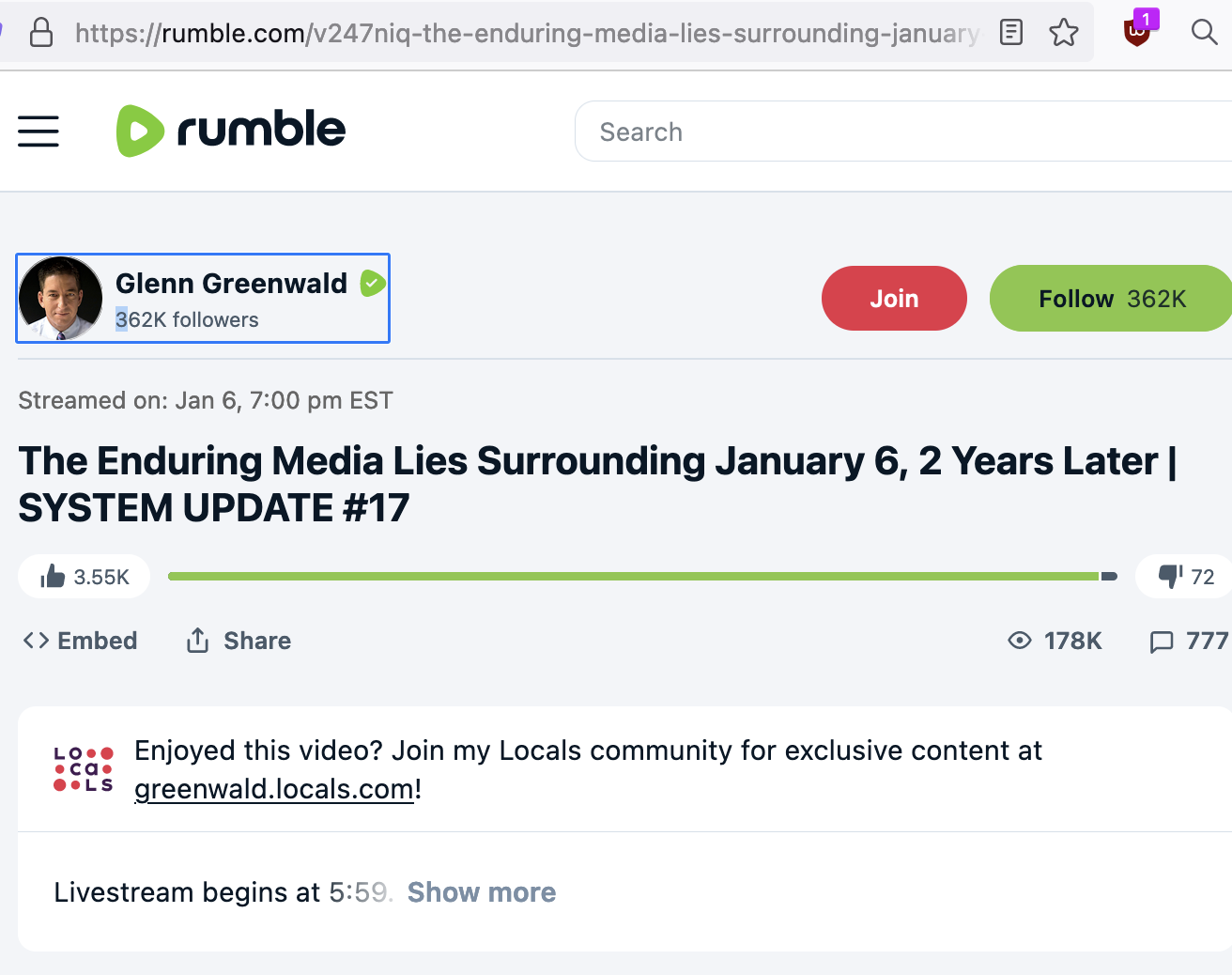
Task: Click the Rumble logo
Action: click(231, 131)
